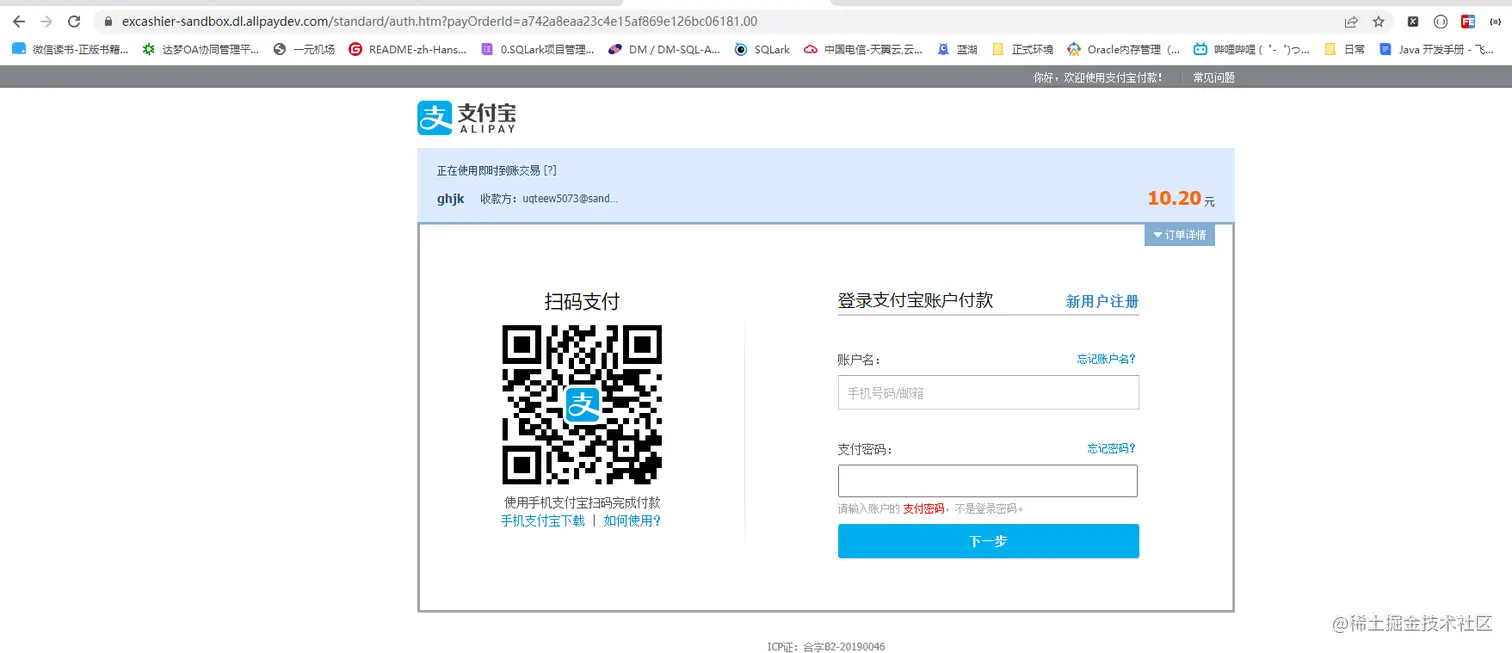1512x653 pixels.
Task: Open the 蓝湖 bookmark
Action: tap(958, 49)
